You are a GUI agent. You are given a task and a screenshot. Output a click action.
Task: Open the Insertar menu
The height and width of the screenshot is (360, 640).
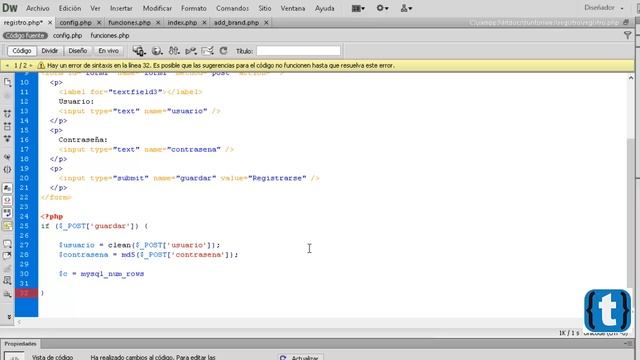pyautogui.click(x=121, y=8)
